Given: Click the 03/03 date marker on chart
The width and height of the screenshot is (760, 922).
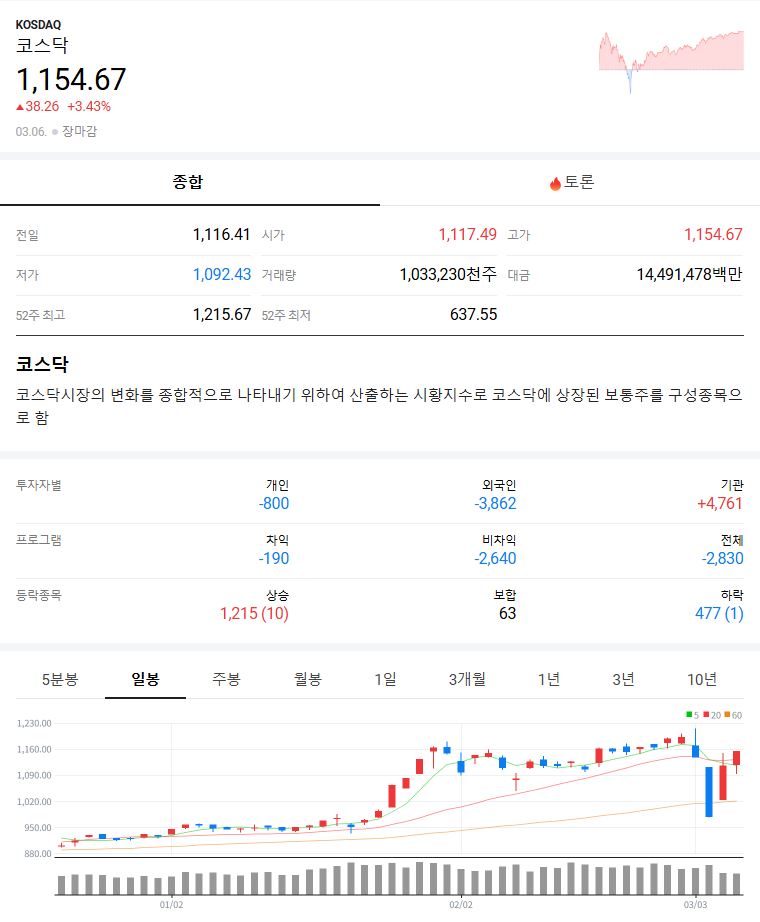Looking at the screenshot, I should pyautogui.click(x=695, y=905).
